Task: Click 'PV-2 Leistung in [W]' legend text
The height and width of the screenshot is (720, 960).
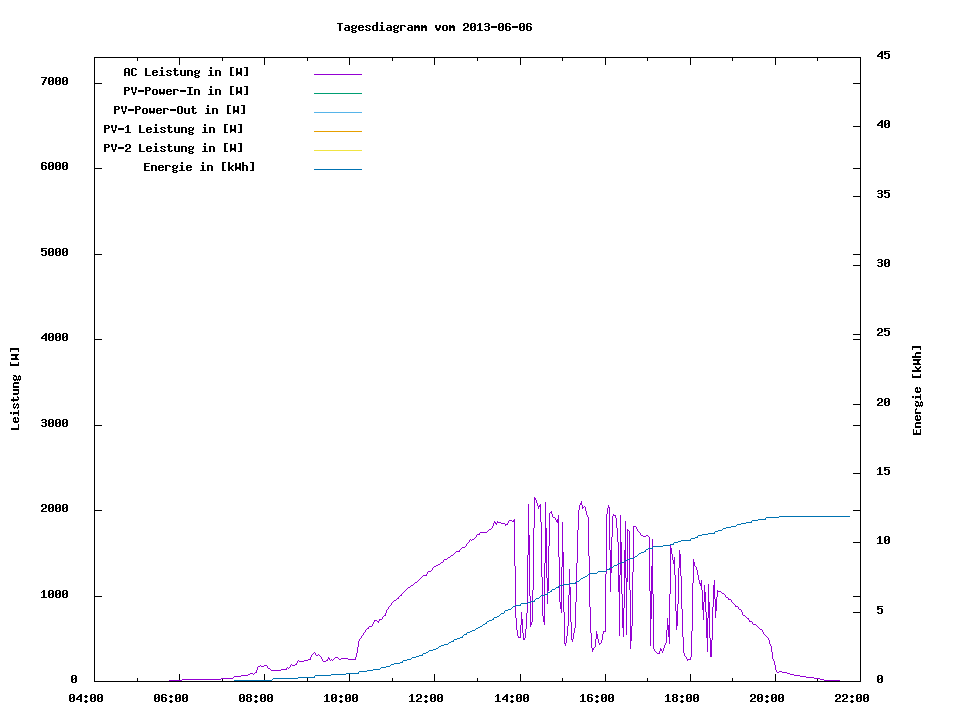Action: point(173,148)
